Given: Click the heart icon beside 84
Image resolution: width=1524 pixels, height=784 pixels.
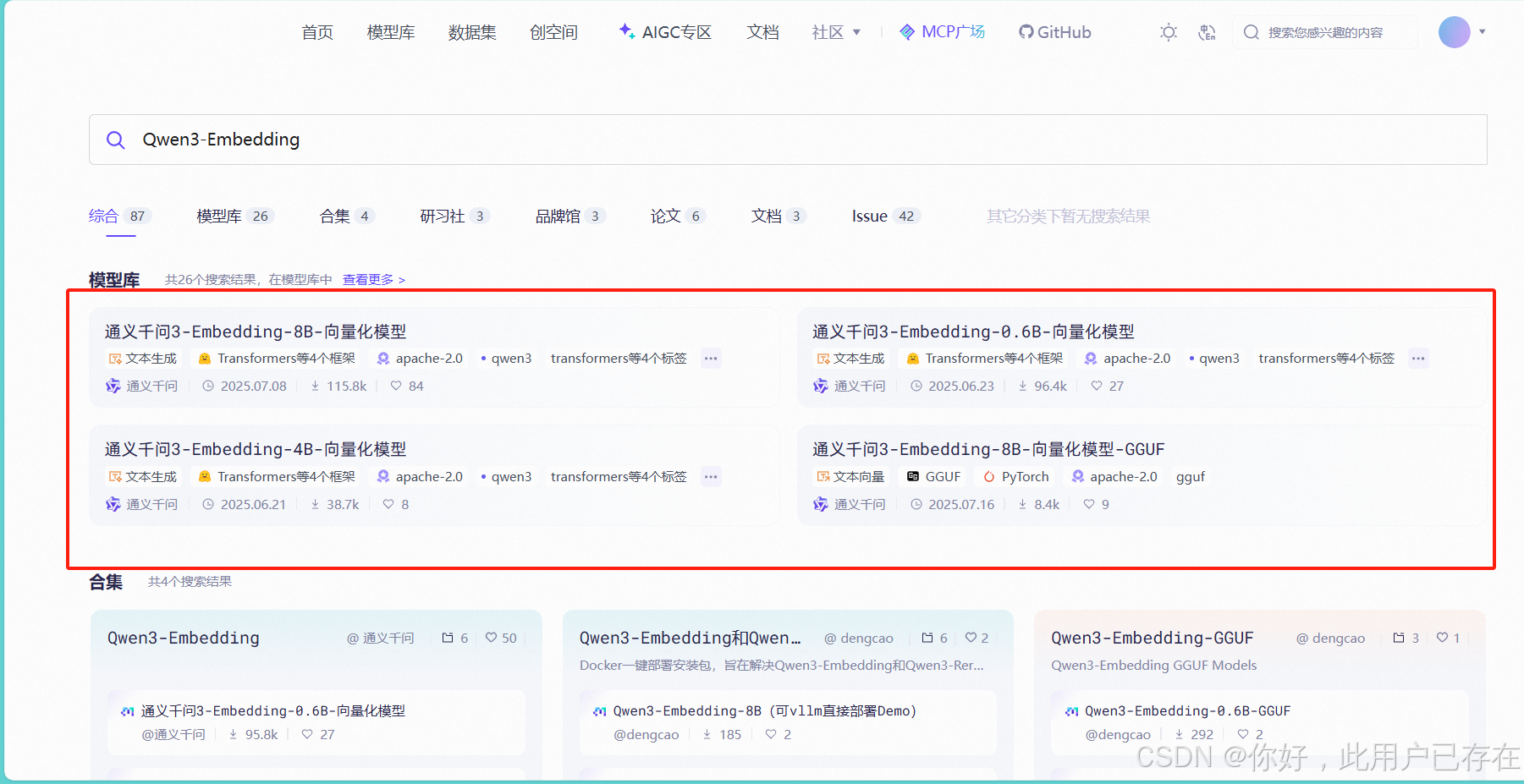Looking at the screenshot, I should pos(396,386).
